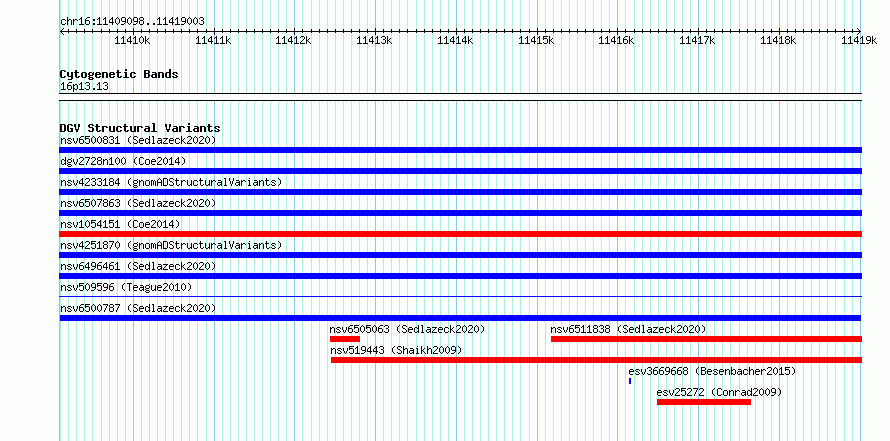Click the 11414k ruler tick label
This screenshot has width=890, height=441.
[x=455, y=40]
